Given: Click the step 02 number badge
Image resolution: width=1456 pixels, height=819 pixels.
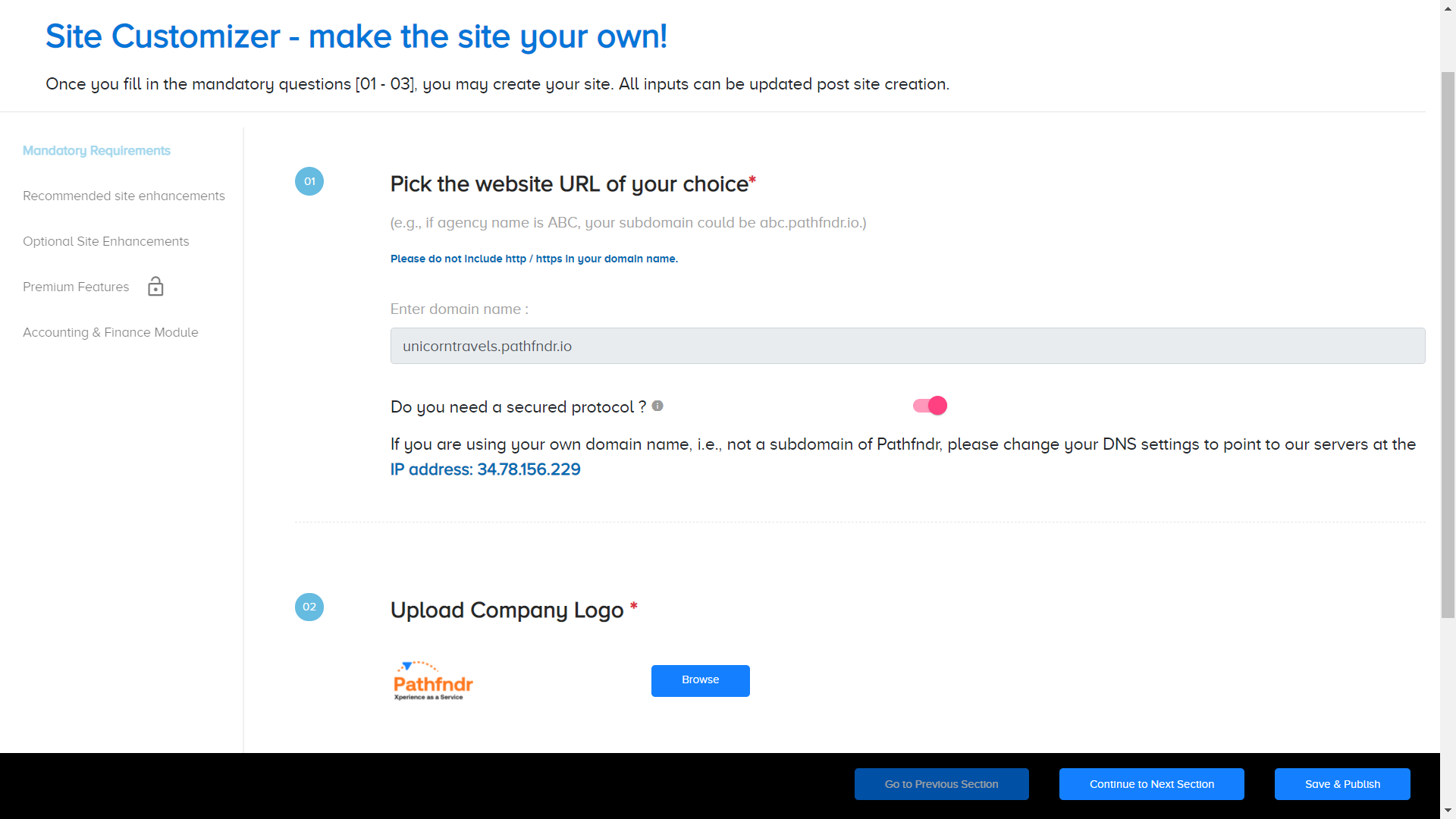Looking at the screenshot, I should [x=309, y=607].
